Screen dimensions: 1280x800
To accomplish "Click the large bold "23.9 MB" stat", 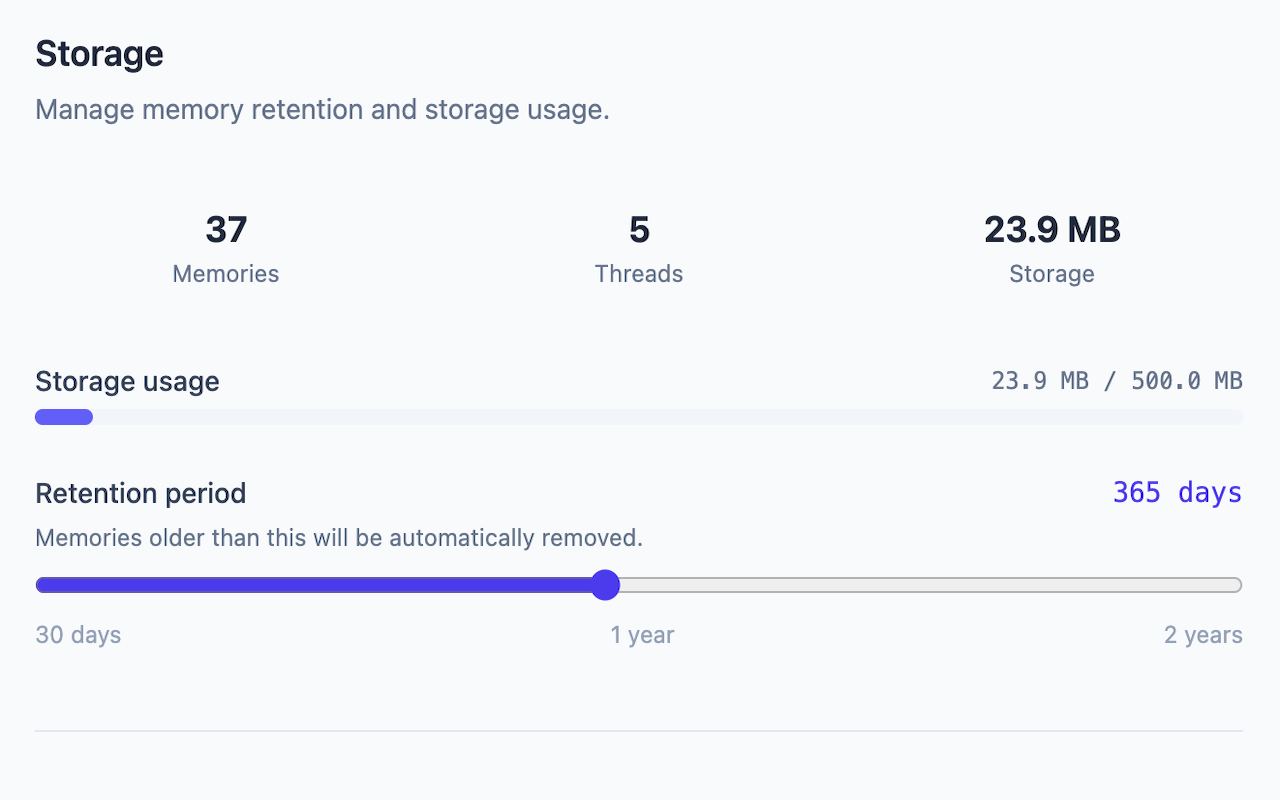I will [x=1052, y=230].
